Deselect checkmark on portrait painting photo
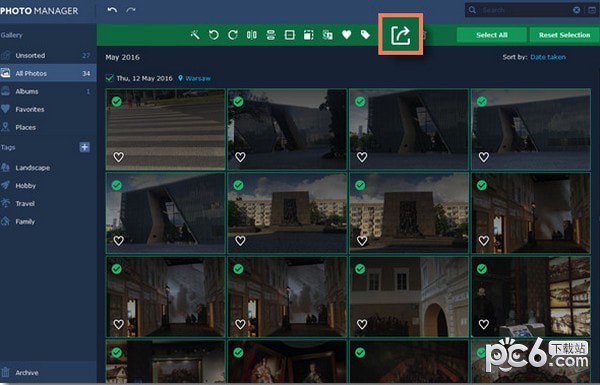 click(x=238, y=352)
